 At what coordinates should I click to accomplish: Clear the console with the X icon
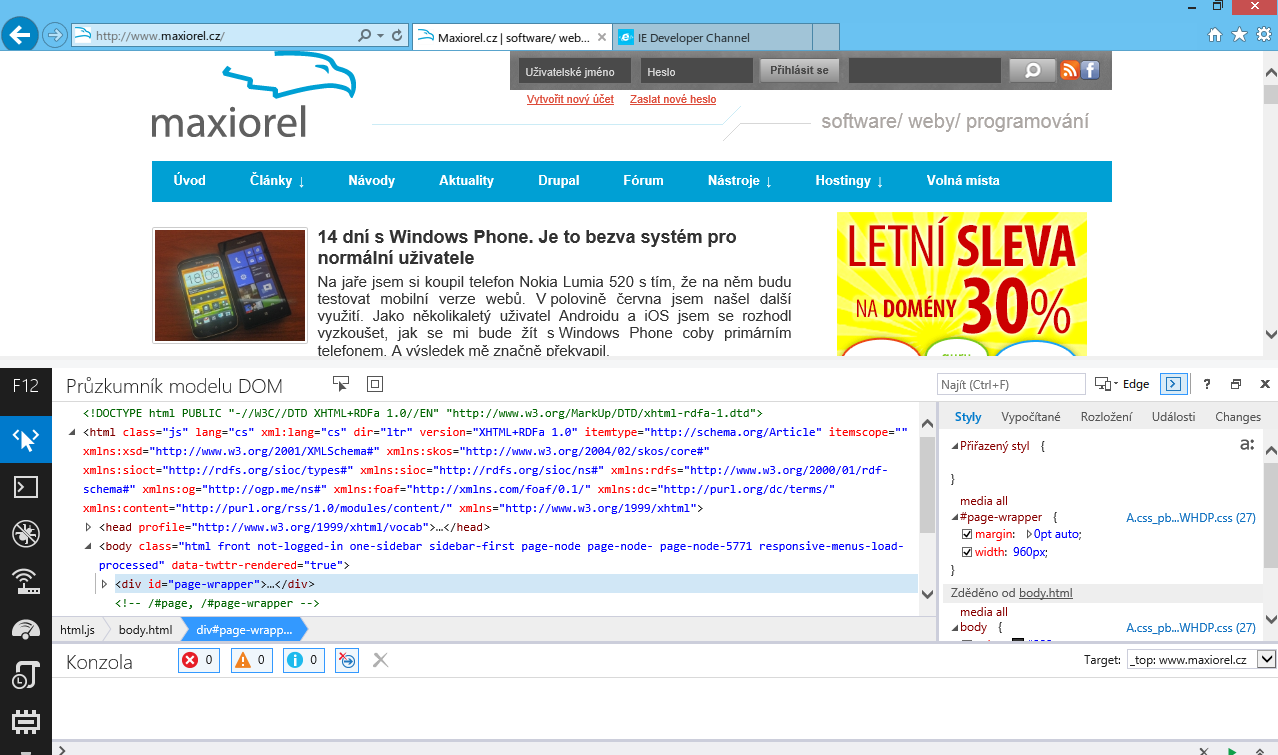point(380,660)
